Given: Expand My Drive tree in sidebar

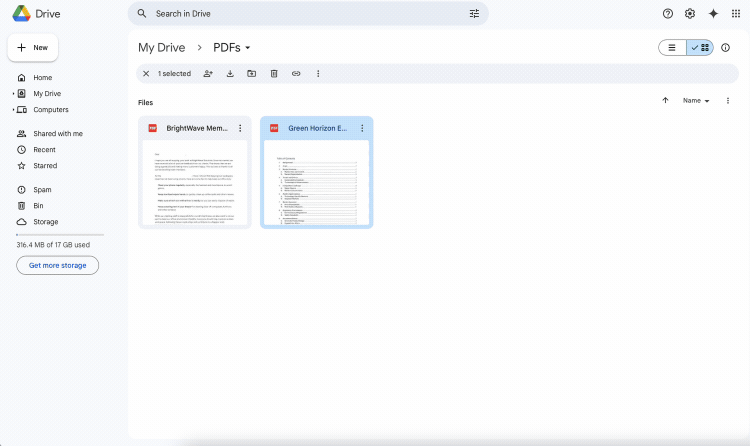Looking at the screenshot, I should click(x=13, y=94).
